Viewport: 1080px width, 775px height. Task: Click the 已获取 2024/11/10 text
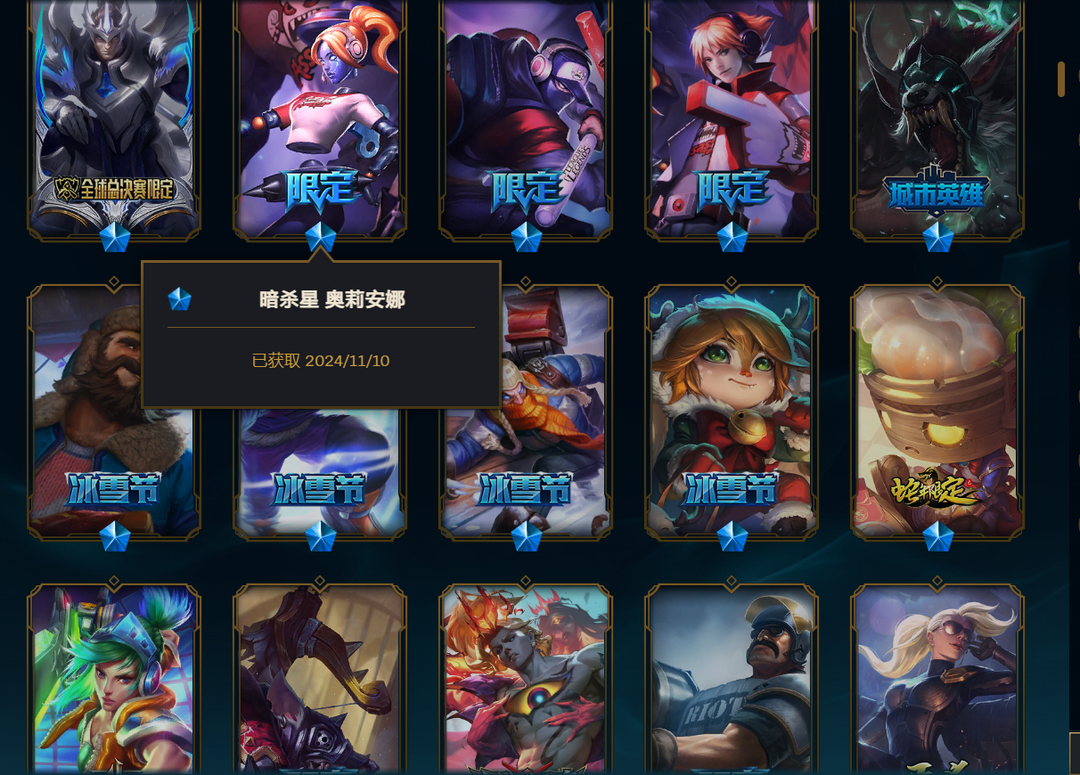321,361
